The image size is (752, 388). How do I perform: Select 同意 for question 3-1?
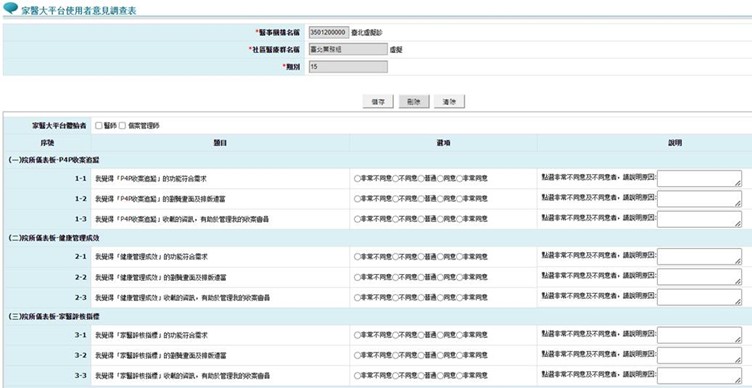[x=440, y=335]
